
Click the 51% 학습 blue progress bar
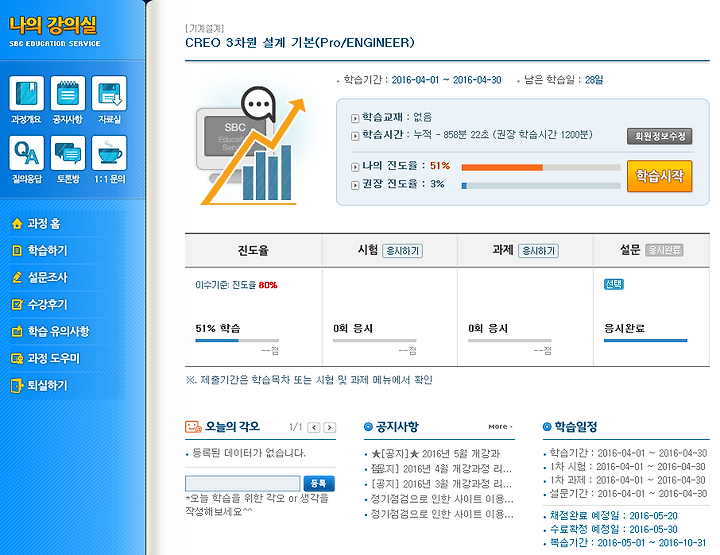[237, 341]
